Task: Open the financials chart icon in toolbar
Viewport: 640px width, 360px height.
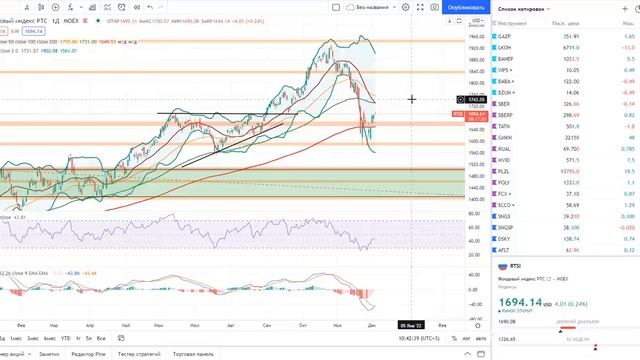Action: pos(93,7)
